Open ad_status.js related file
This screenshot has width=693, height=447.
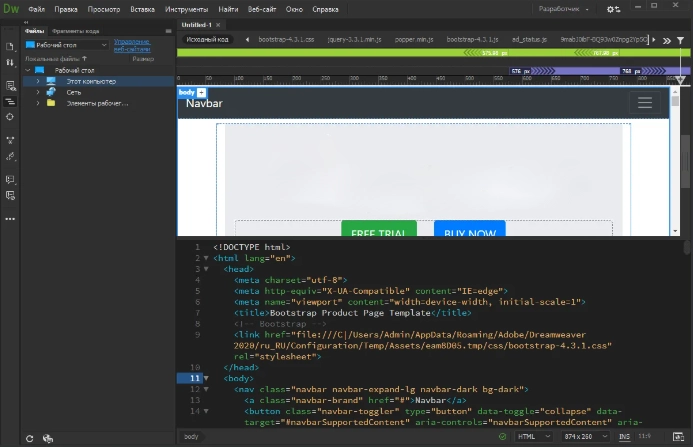tap(529, 39)
